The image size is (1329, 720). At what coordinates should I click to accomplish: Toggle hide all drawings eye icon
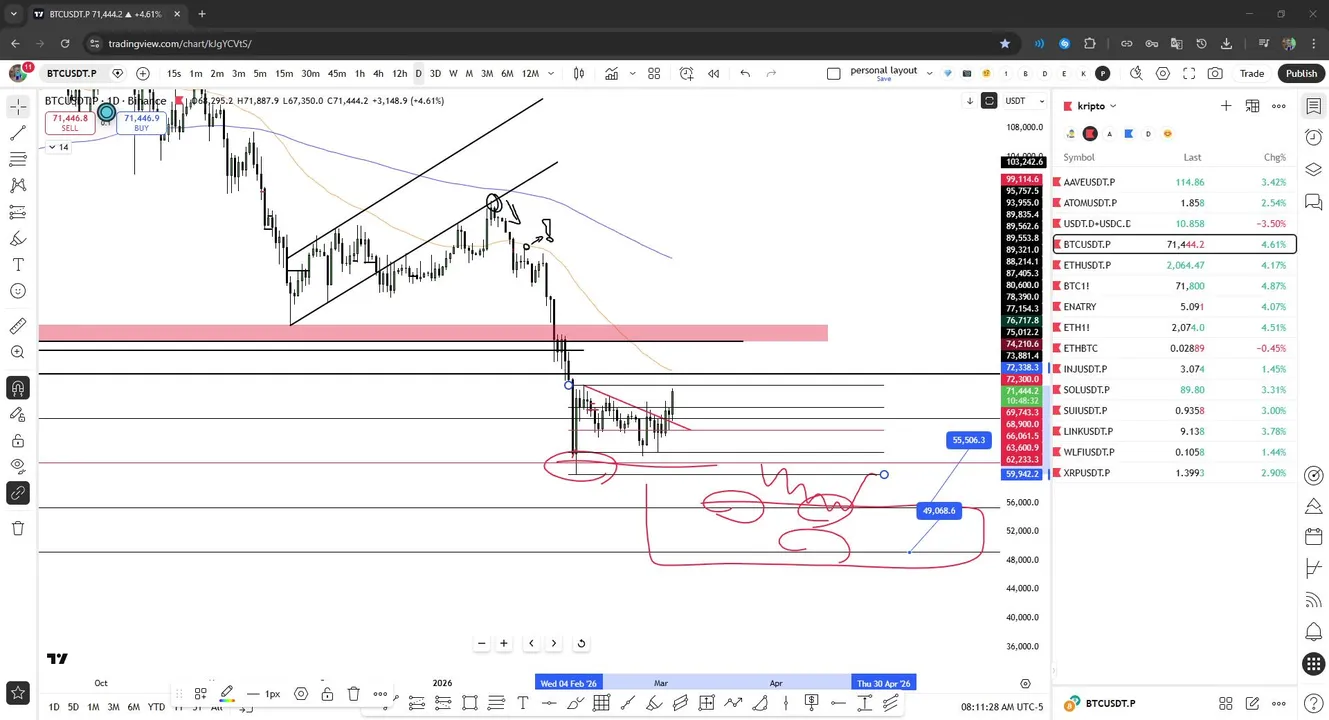(18, 466)
